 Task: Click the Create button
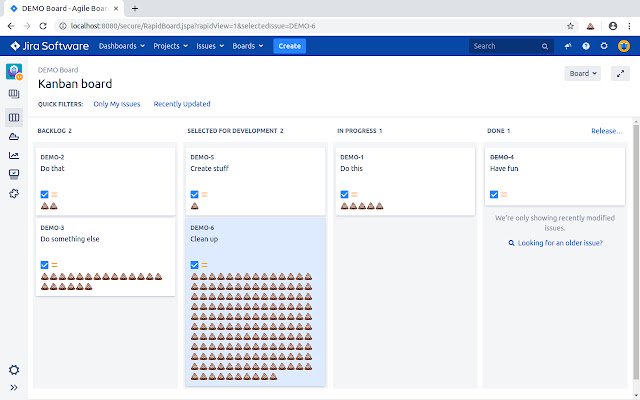pos(289,46)
